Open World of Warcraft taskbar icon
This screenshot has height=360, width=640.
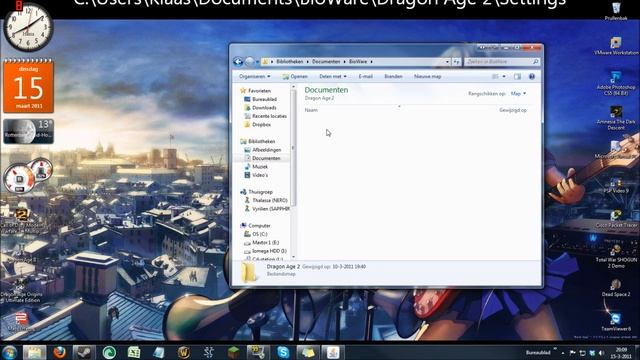[x=184, y=352]
